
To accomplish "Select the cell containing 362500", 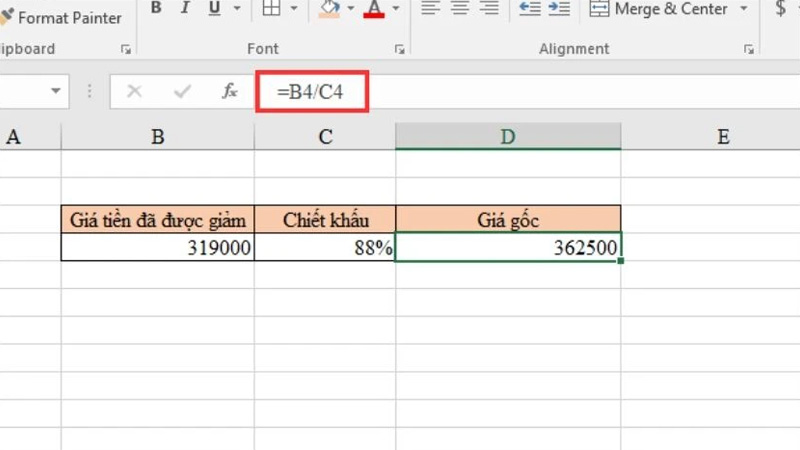I will coord(508,247).
